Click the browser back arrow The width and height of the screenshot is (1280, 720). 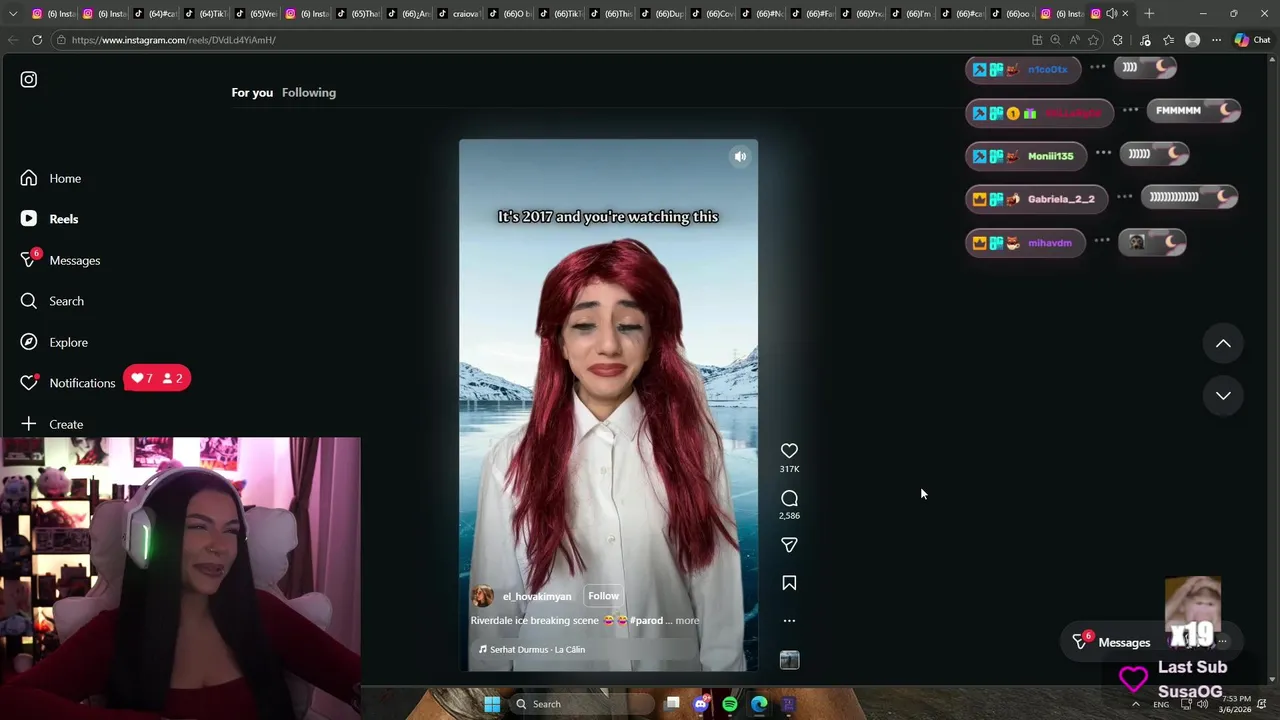[12, 40]
